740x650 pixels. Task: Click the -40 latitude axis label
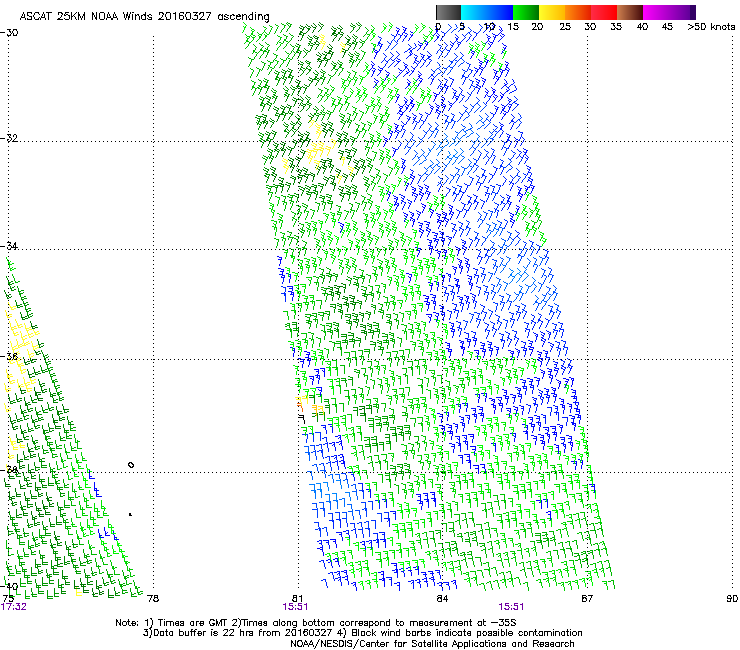tap(9, 586)
